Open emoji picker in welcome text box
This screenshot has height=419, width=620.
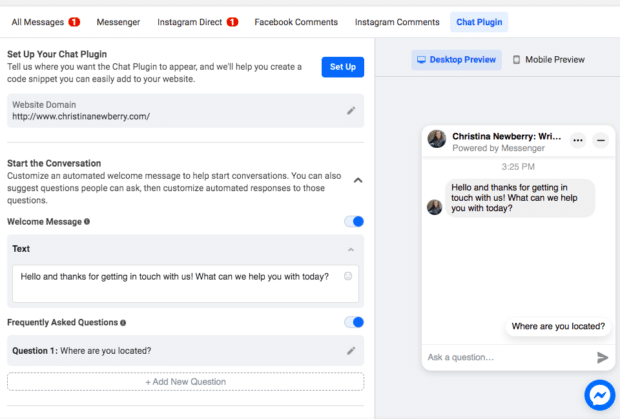pos(348,277)
